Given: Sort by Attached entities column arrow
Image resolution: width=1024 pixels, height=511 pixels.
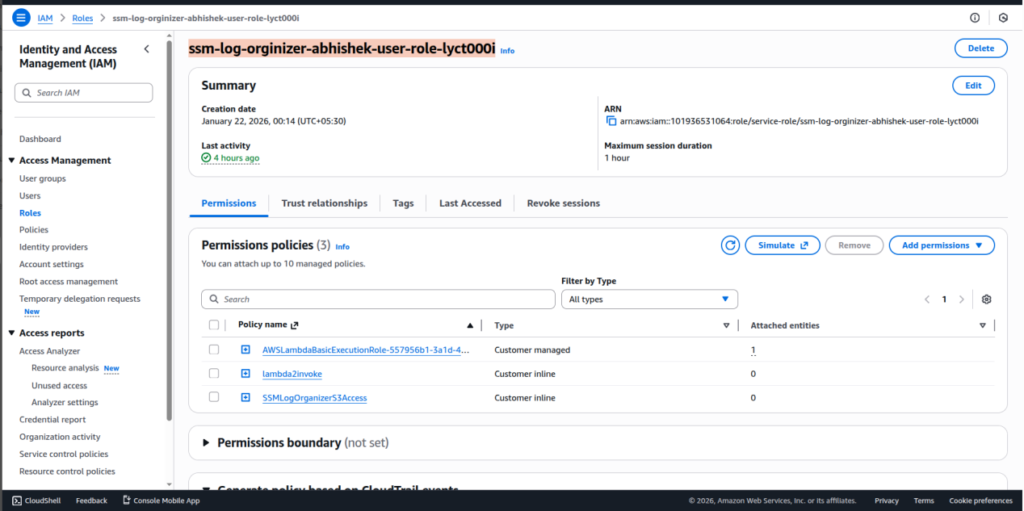Looking at the screenshot, I should tap(982, 325).
